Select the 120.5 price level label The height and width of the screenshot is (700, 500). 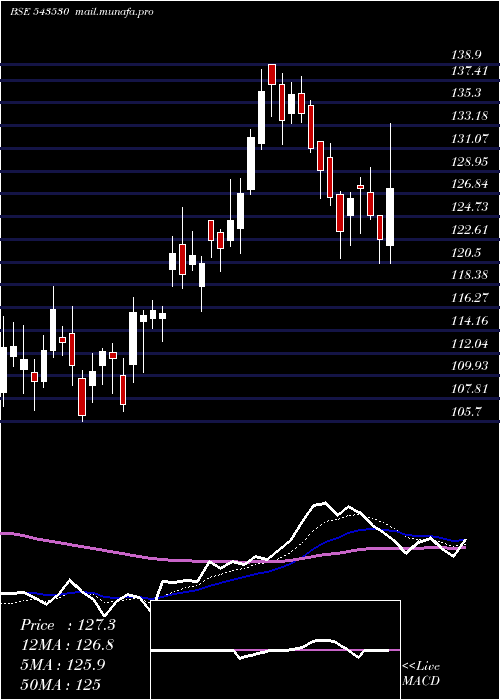[x=466, y=253]
